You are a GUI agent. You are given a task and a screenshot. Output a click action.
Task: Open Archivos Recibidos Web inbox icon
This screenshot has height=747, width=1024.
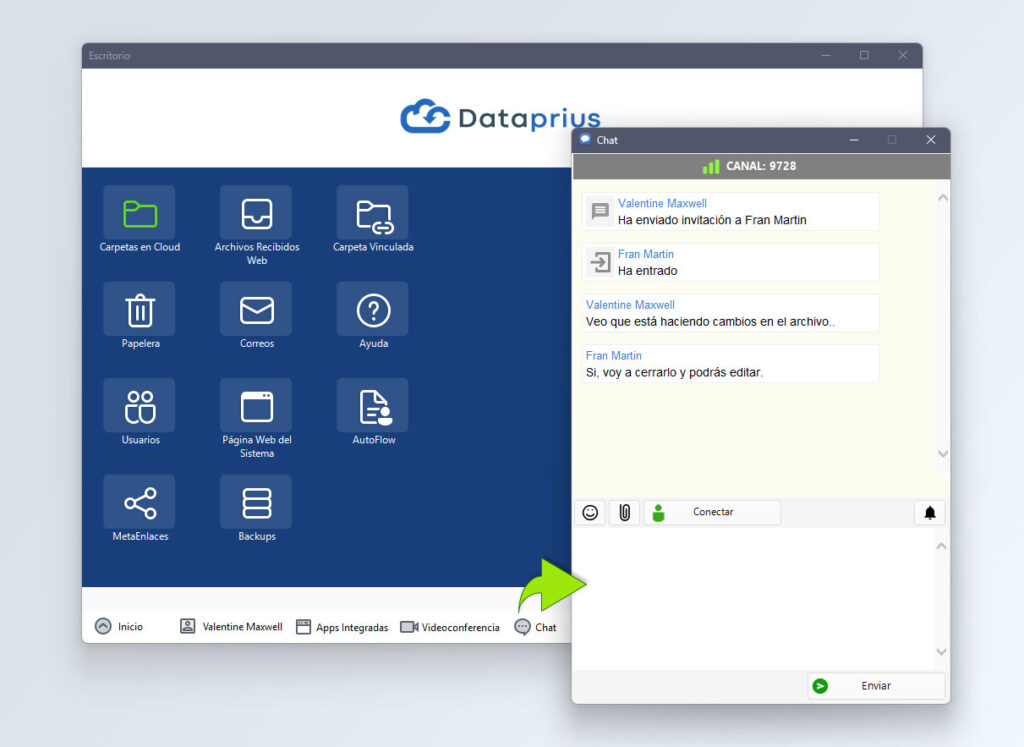pyautogui.click(x=256, y=213)
